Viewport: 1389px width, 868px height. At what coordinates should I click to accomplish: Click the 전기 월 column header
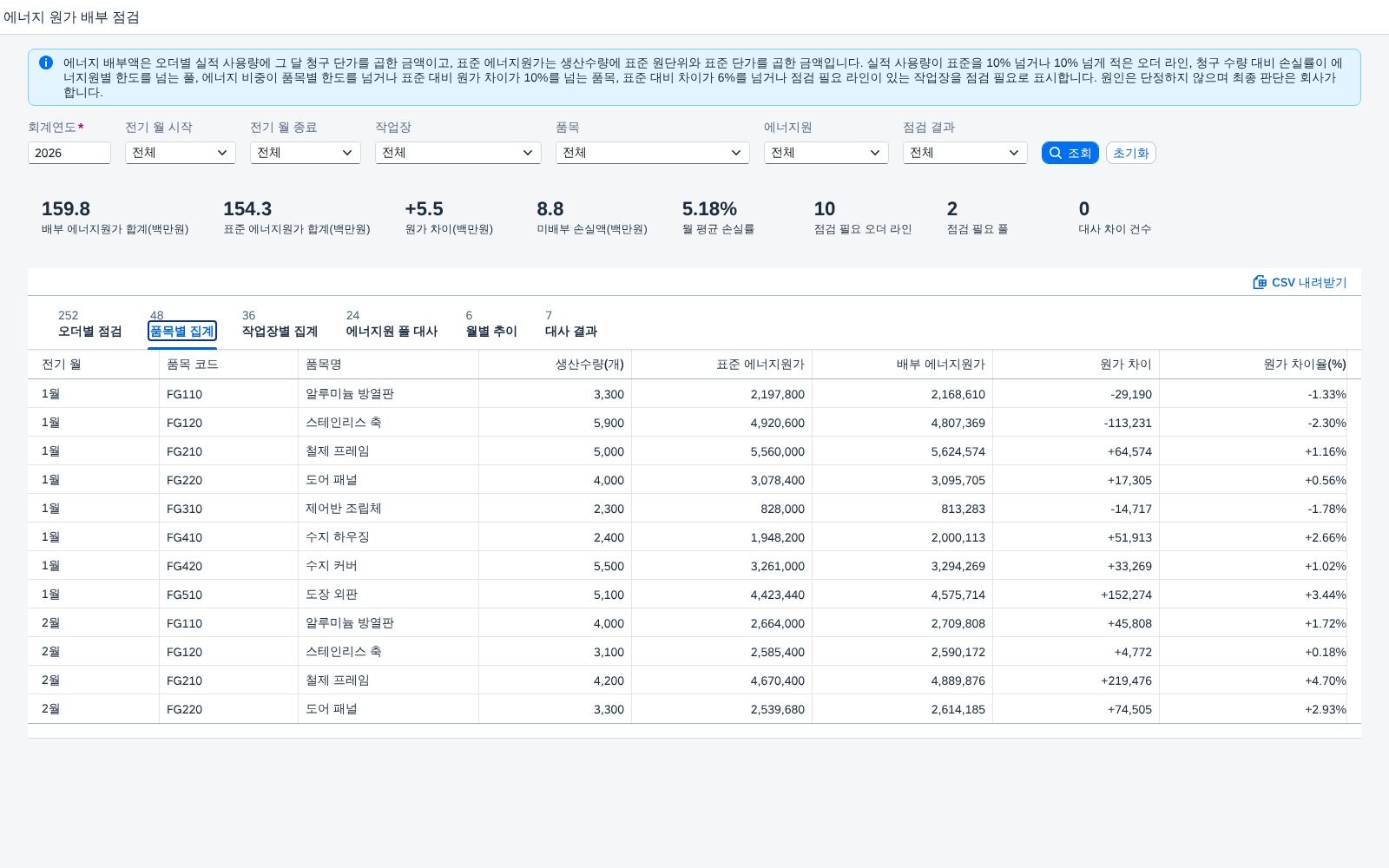click(94, 365)
